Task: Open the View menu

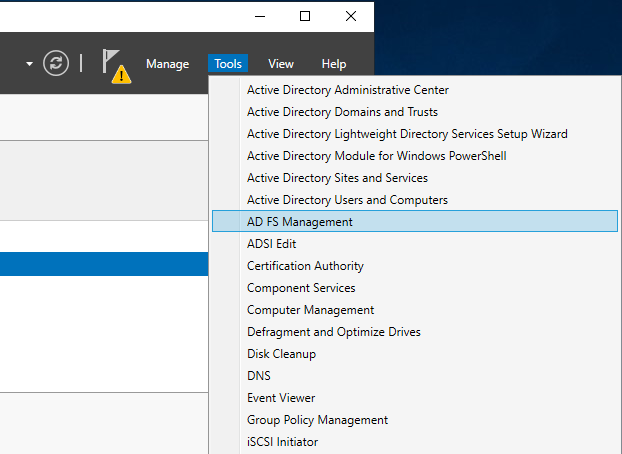Action: click(281, 64)
